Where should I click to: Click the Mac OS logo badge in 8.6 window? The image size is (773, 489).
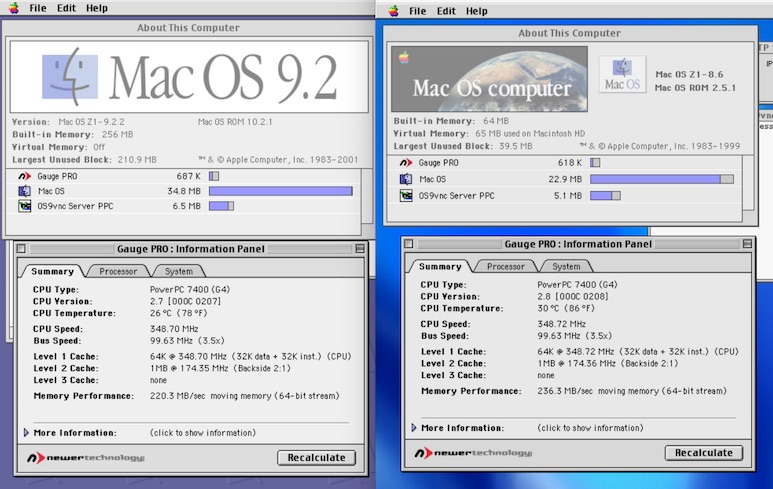[622, 74]
